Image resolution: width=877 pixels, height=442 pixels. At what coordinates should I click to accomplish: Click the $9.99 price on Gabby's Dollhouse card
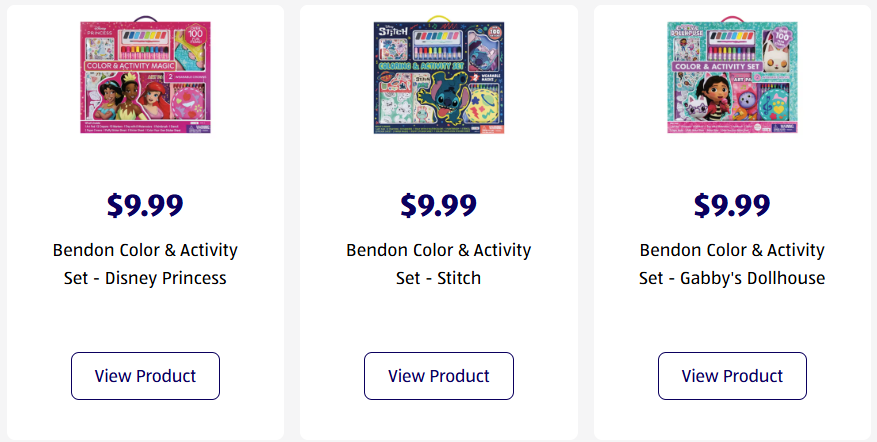(732, 205)
